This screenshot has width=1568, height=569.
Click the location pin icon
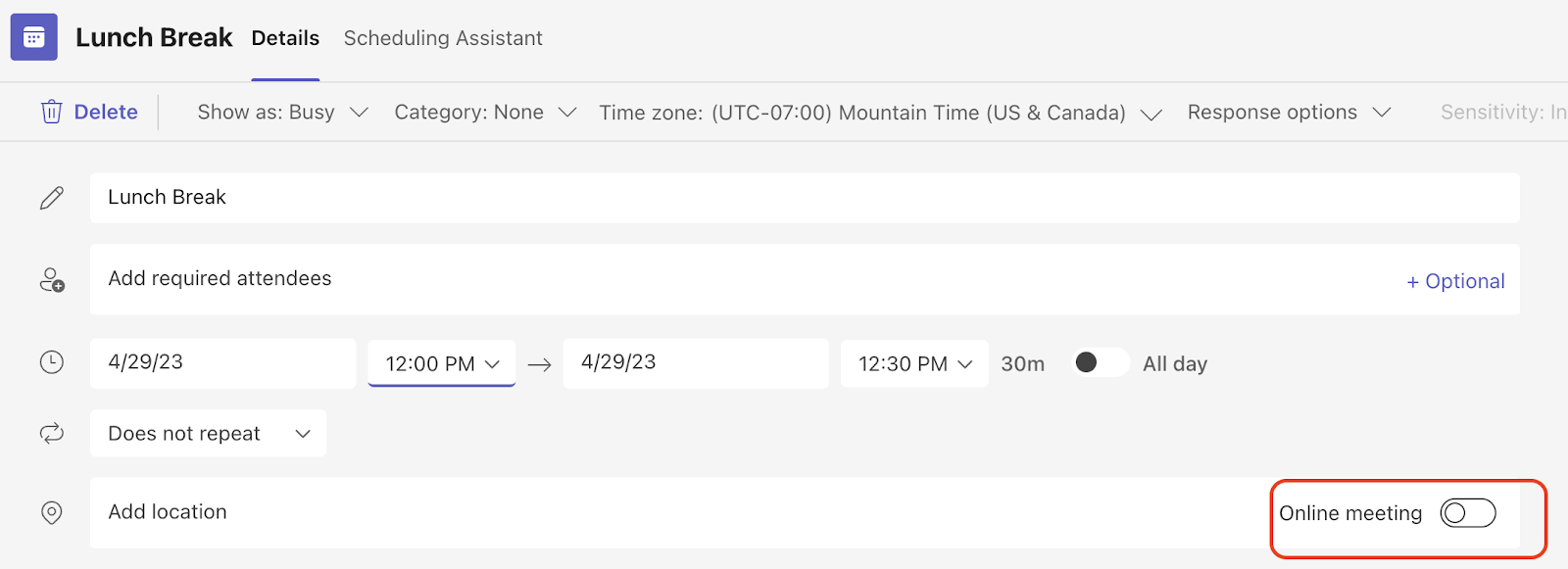[x=52, y=512]
